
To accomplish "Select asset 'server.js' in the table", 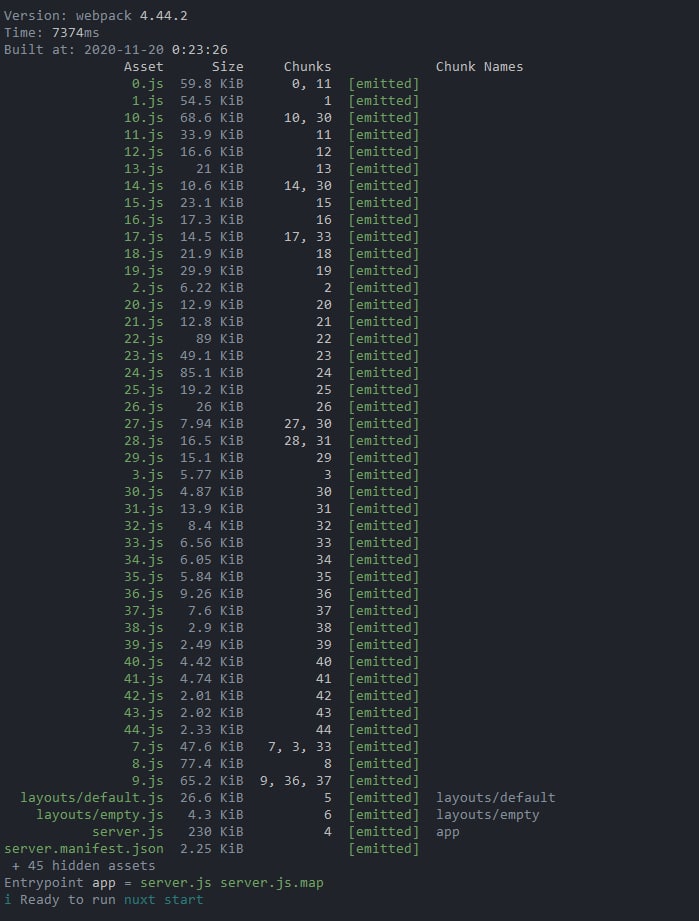I will [x=127, y=833].
